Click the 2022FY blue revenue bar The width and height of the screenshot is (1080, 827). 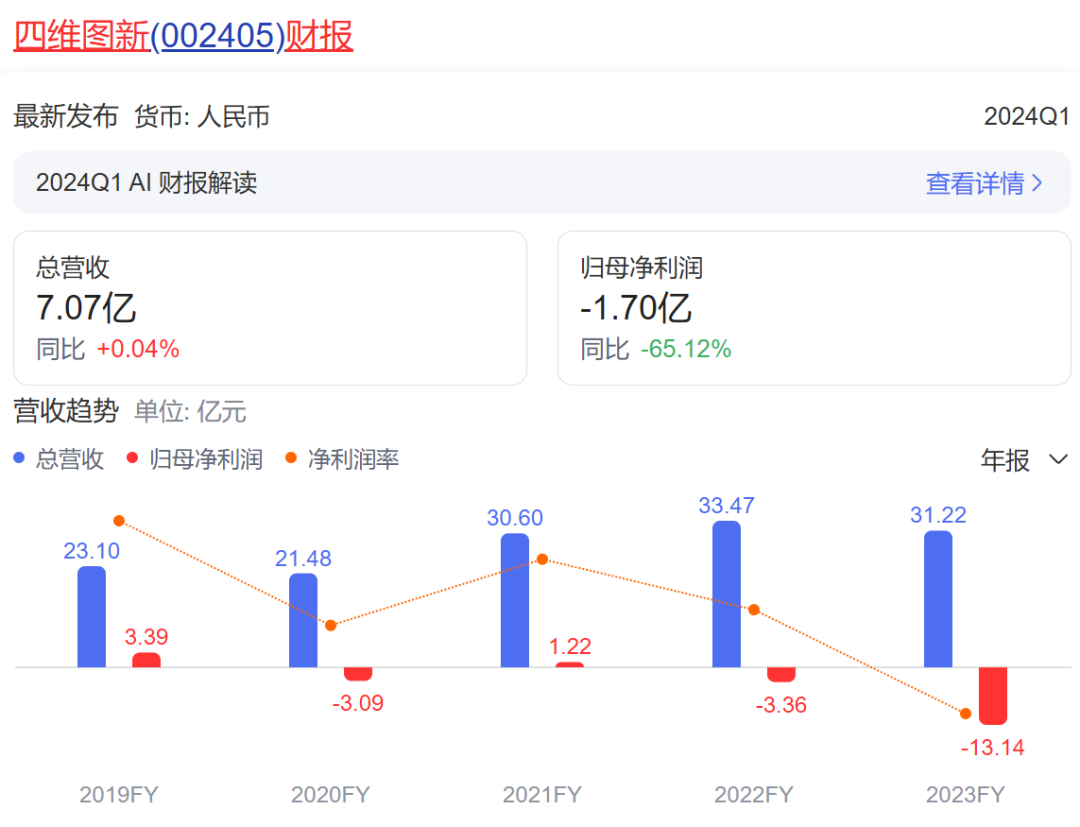coord(726,594)
